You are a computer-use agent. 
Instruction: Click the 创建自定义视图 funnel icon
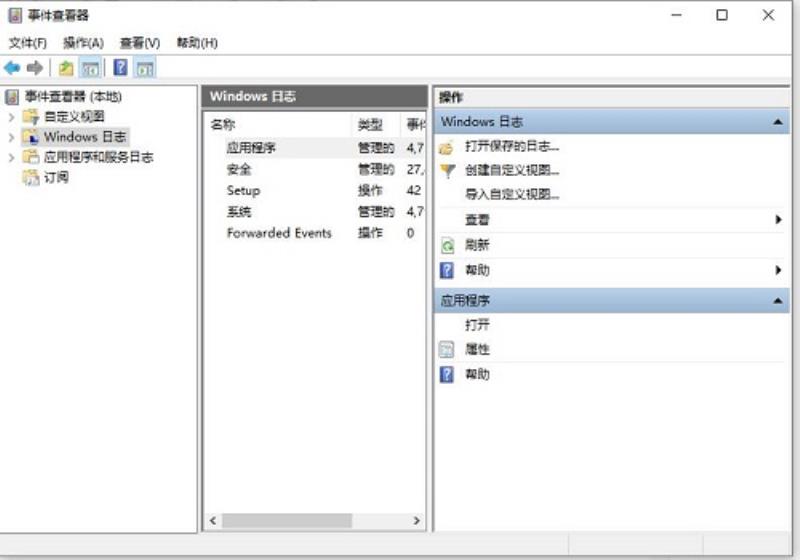447,170
